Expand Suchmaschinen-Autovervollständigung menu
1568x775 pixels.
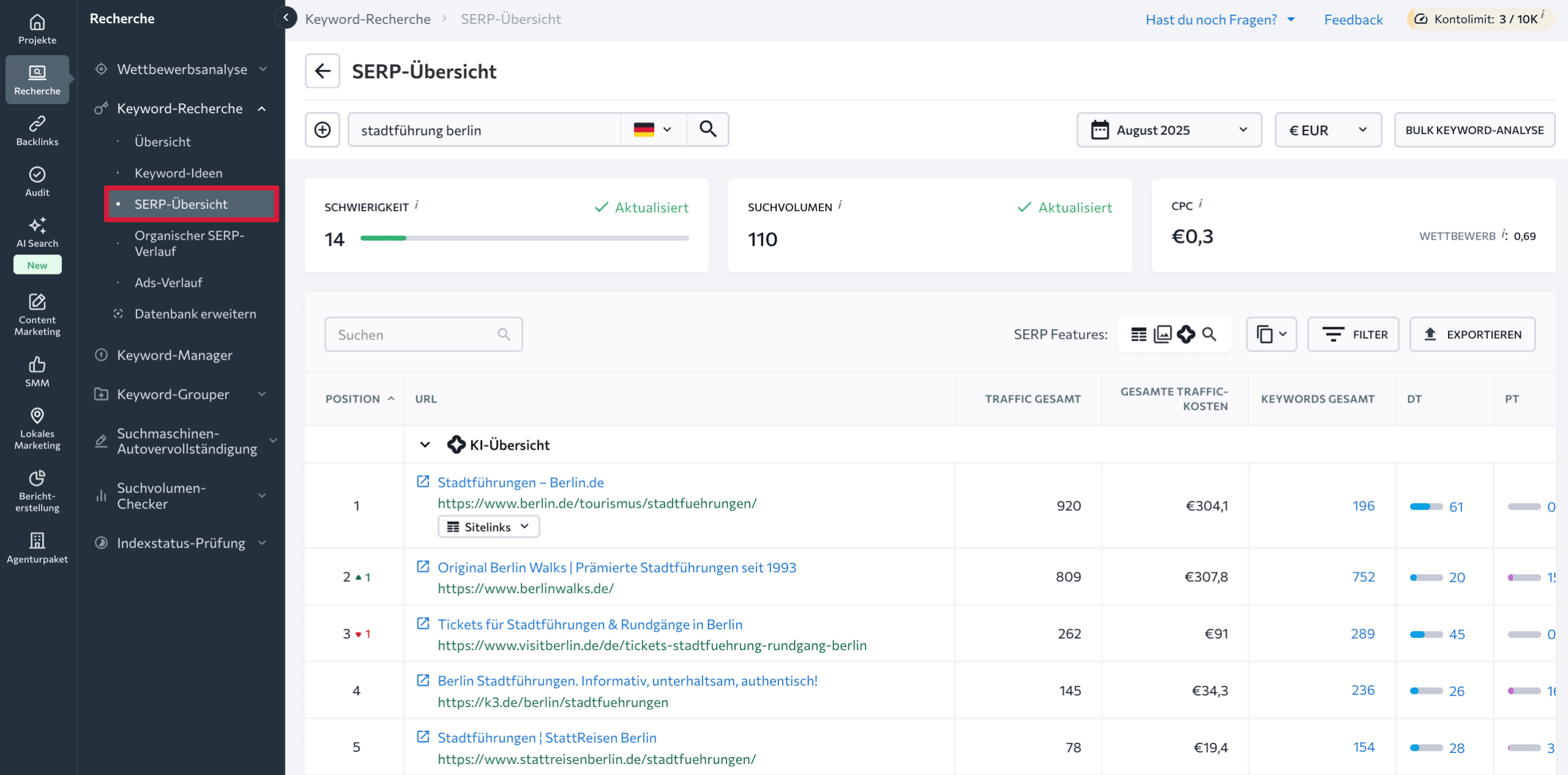click(x=273, y=440)
